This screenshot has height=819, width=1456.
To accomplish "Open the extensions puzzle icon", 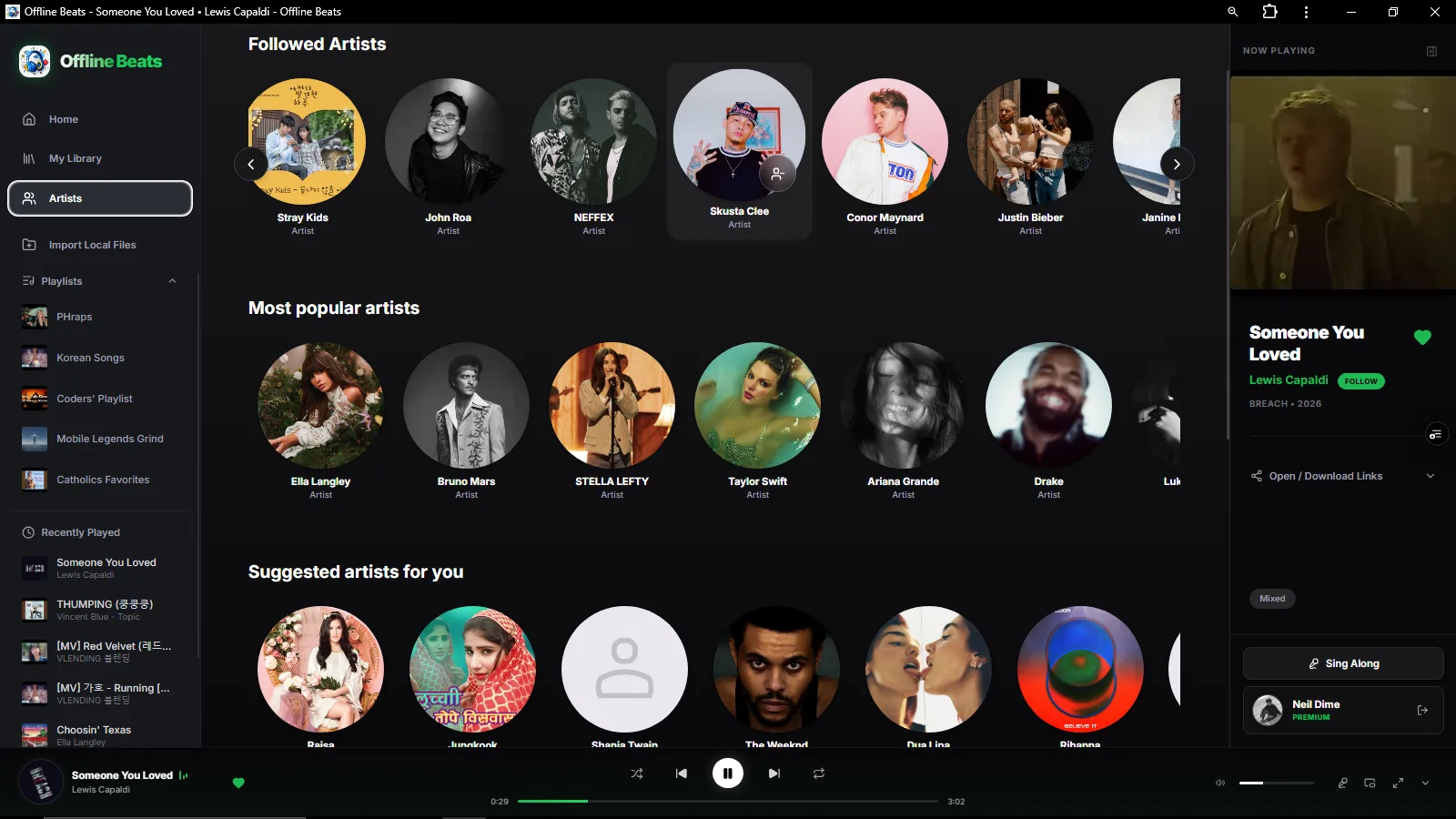I will pyautogui.click(x=1269, y=12).
